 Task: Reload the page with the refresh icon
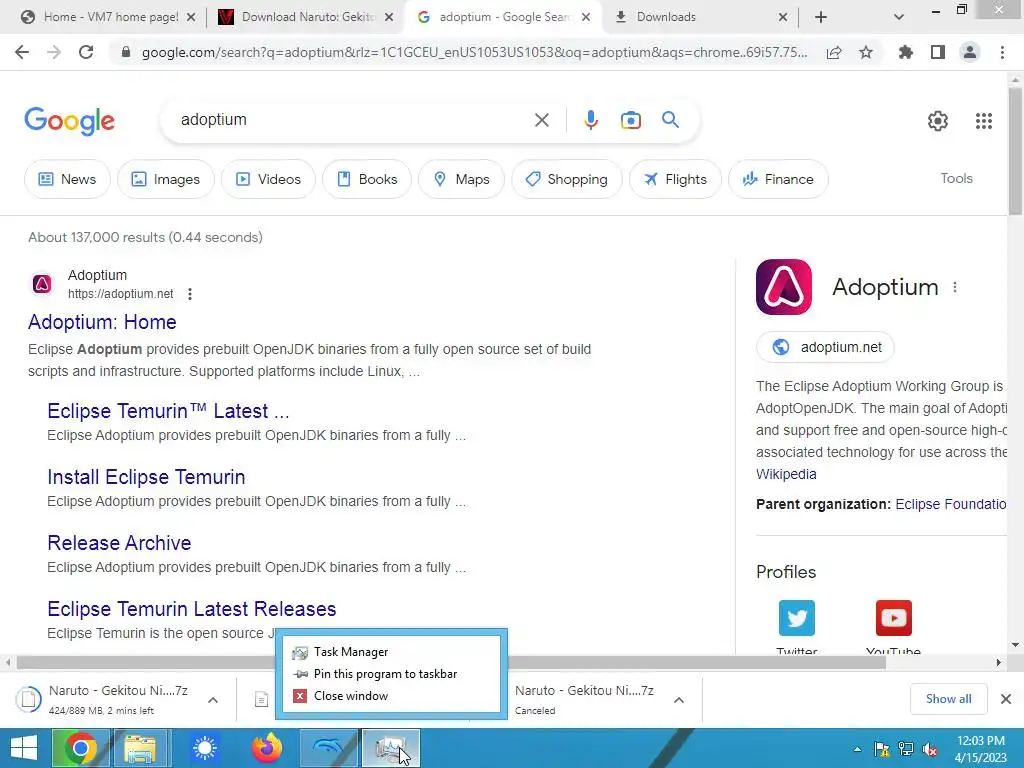point(86,52)
